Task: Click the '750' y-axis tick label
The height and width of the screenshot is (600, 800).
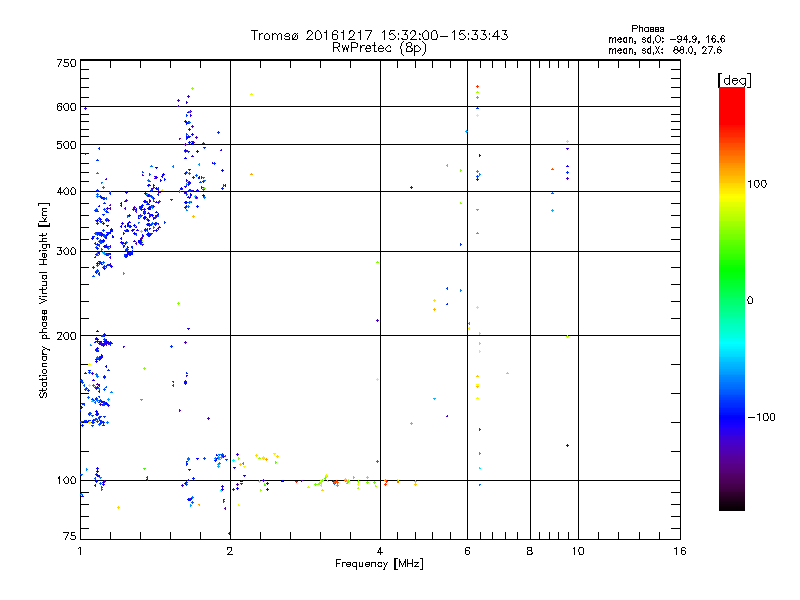Action: coord(66,63)
